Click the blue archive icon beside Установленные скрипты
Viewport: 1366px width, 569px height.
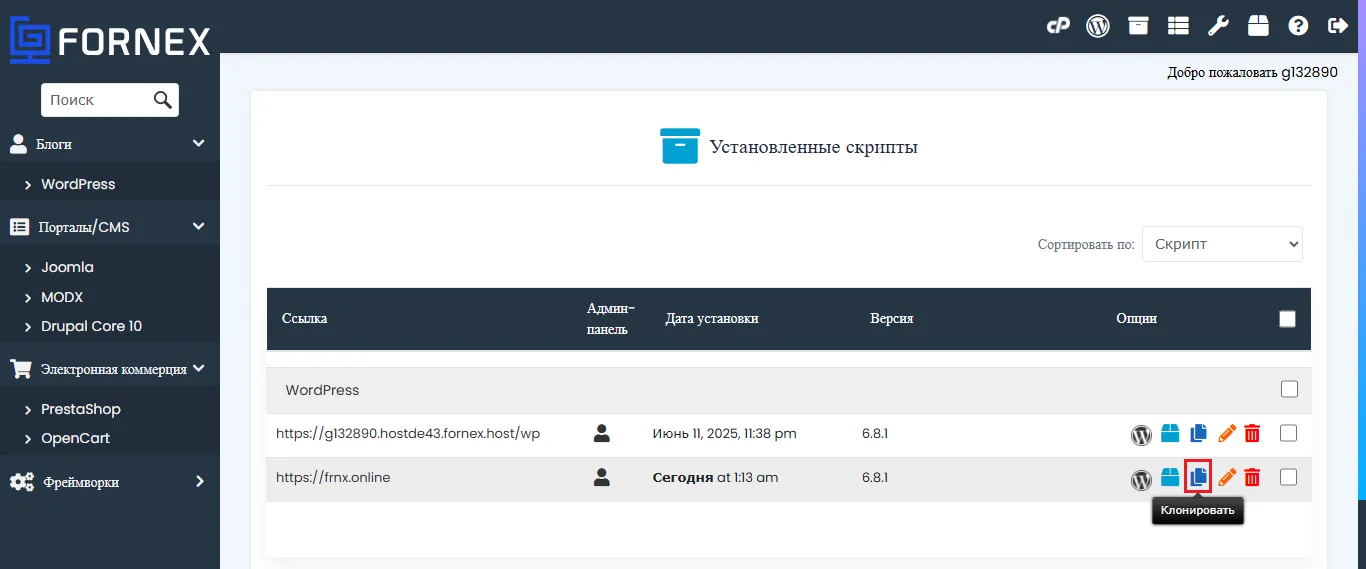[680, 146]
